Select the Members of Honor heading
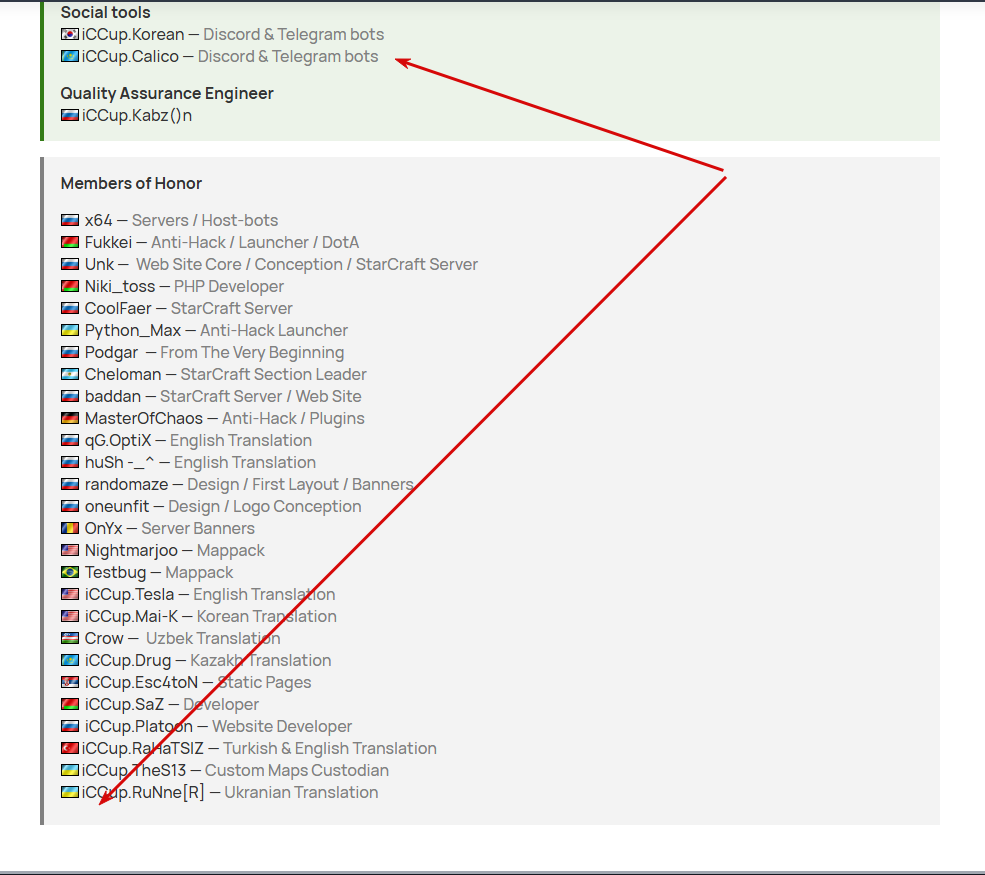 coord(131,183)
